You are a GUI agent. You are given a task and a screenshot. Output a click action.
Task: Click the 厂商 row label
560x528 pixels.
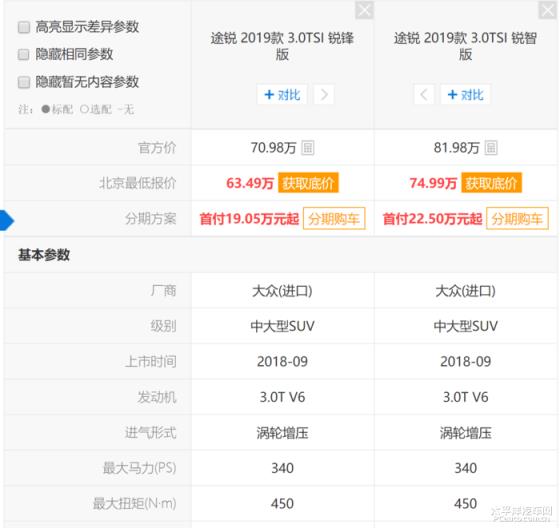pos(164,290)
